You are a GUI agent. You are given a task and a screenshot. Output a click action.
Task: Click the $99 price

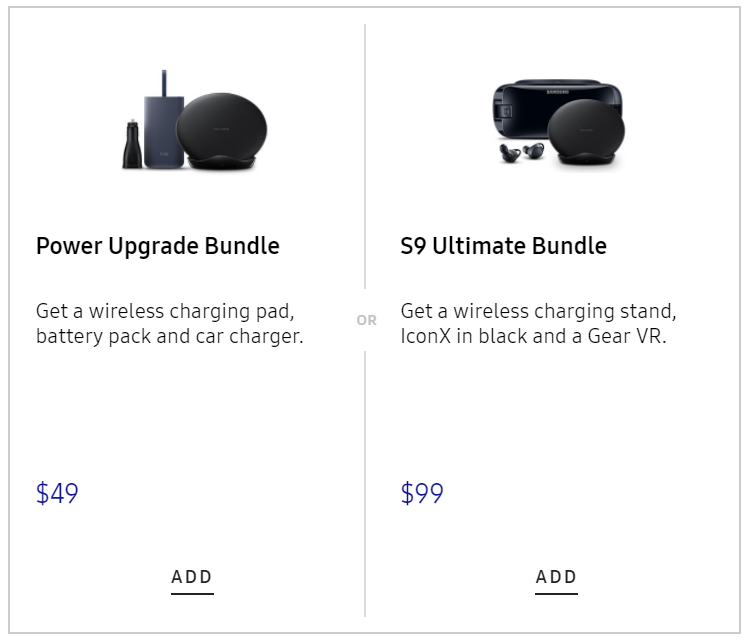(x=422, y=494)
